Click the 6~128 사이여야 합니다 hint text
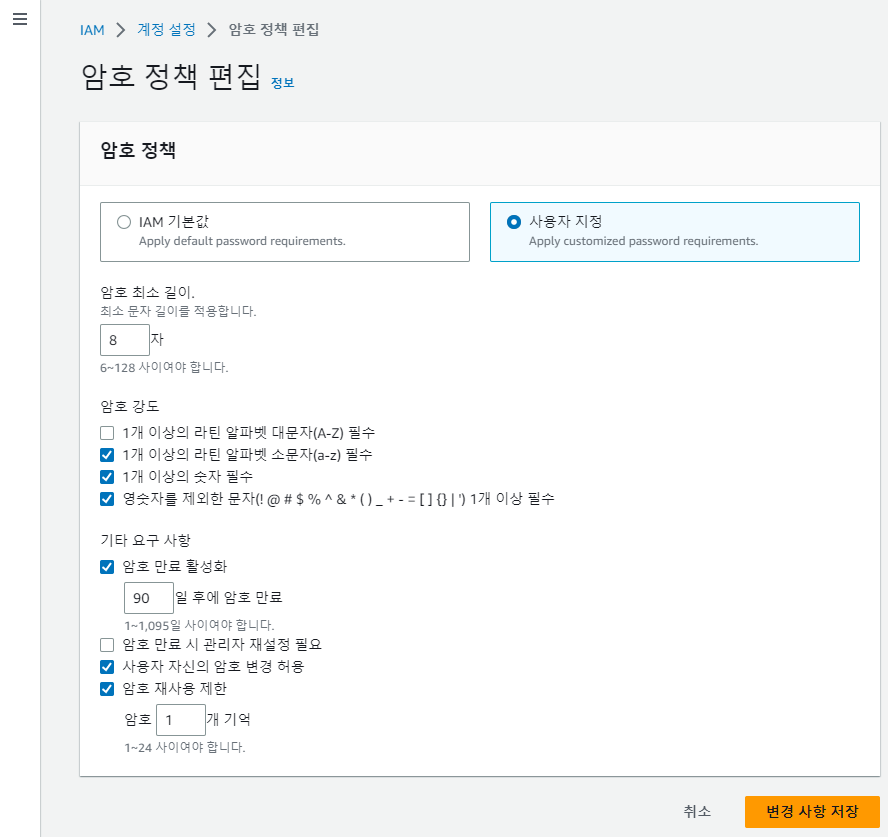Screen dimensions: 888x837 (164, 368)
